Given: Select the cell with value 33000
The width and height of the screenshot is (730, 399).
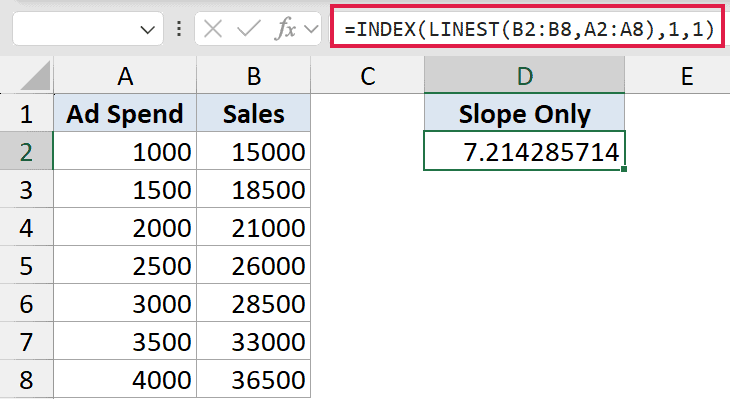Looking at the screenshot, I should coord(253,341).
